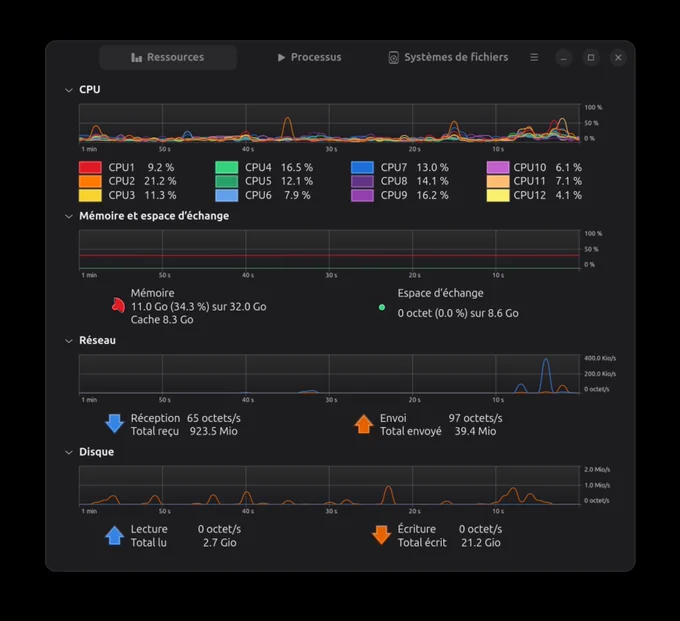The image size is (680, 621).
Task: Click the Ressources tab bar-chart icon
Action: click(137, 57)
